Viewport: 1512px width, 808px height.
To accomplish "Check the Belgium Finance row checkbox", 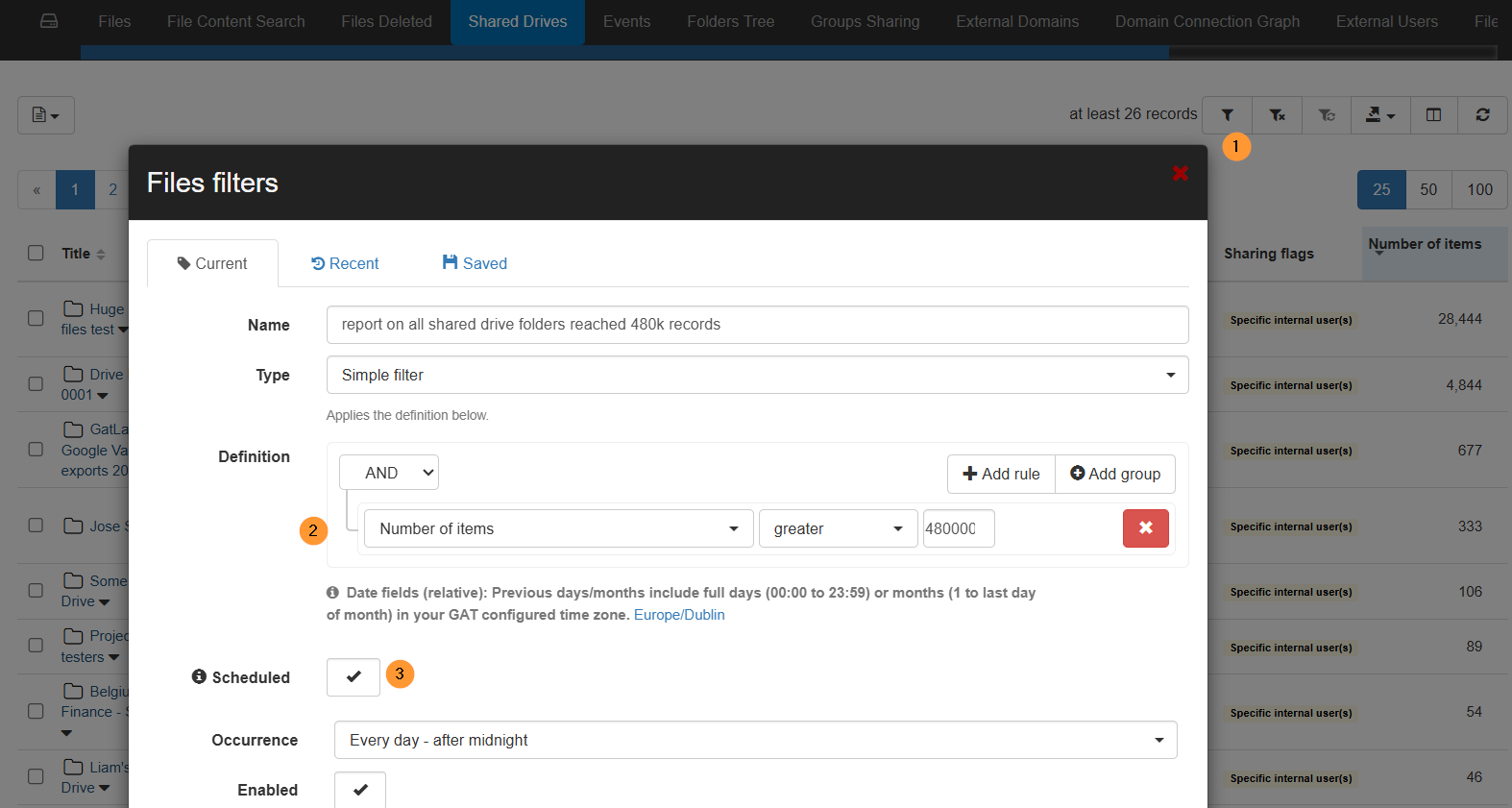I will click(x=36, y=711).
